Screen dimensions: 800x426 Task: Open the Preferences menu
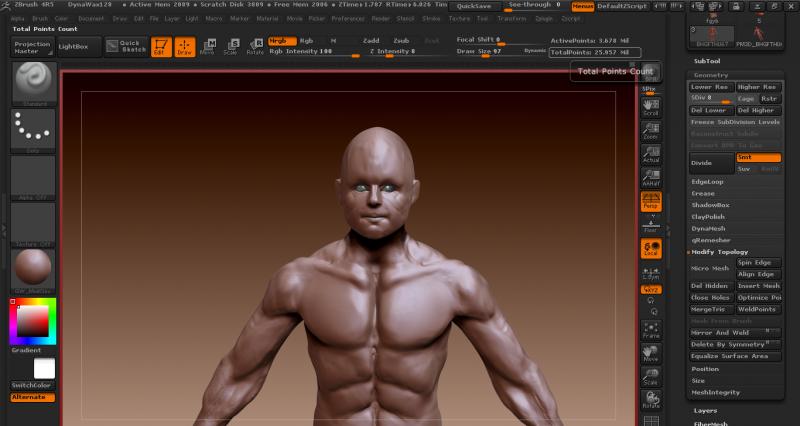pos(348,18)
